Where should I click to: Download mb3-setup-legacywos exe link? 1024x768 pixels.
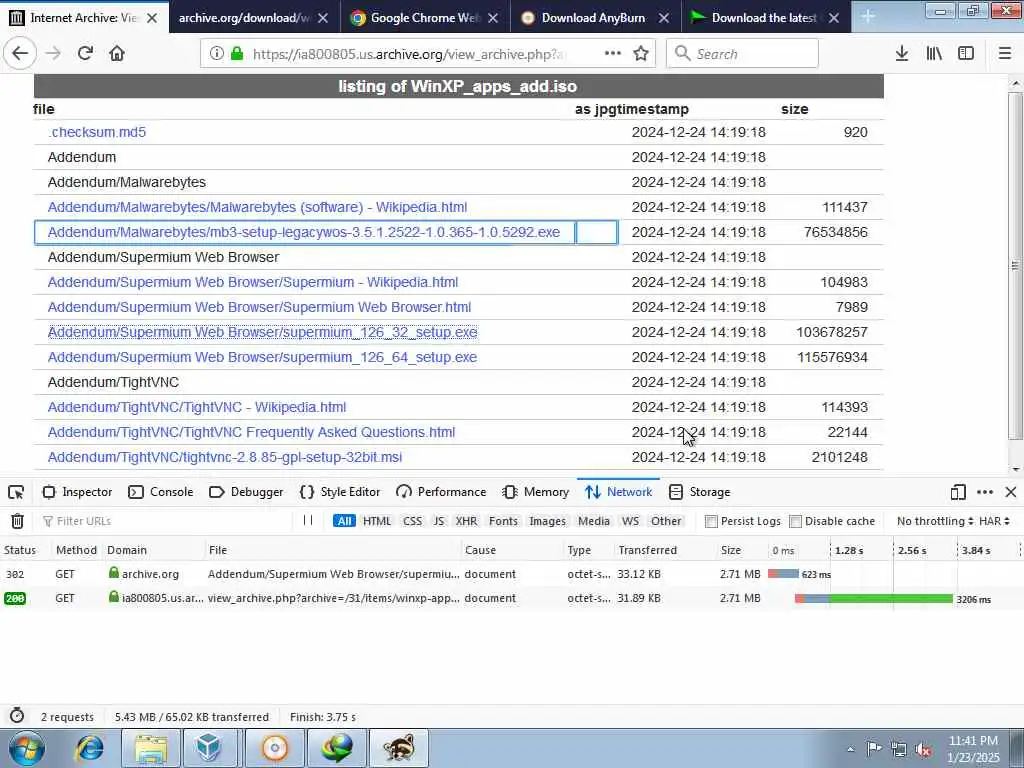[304, 232]
